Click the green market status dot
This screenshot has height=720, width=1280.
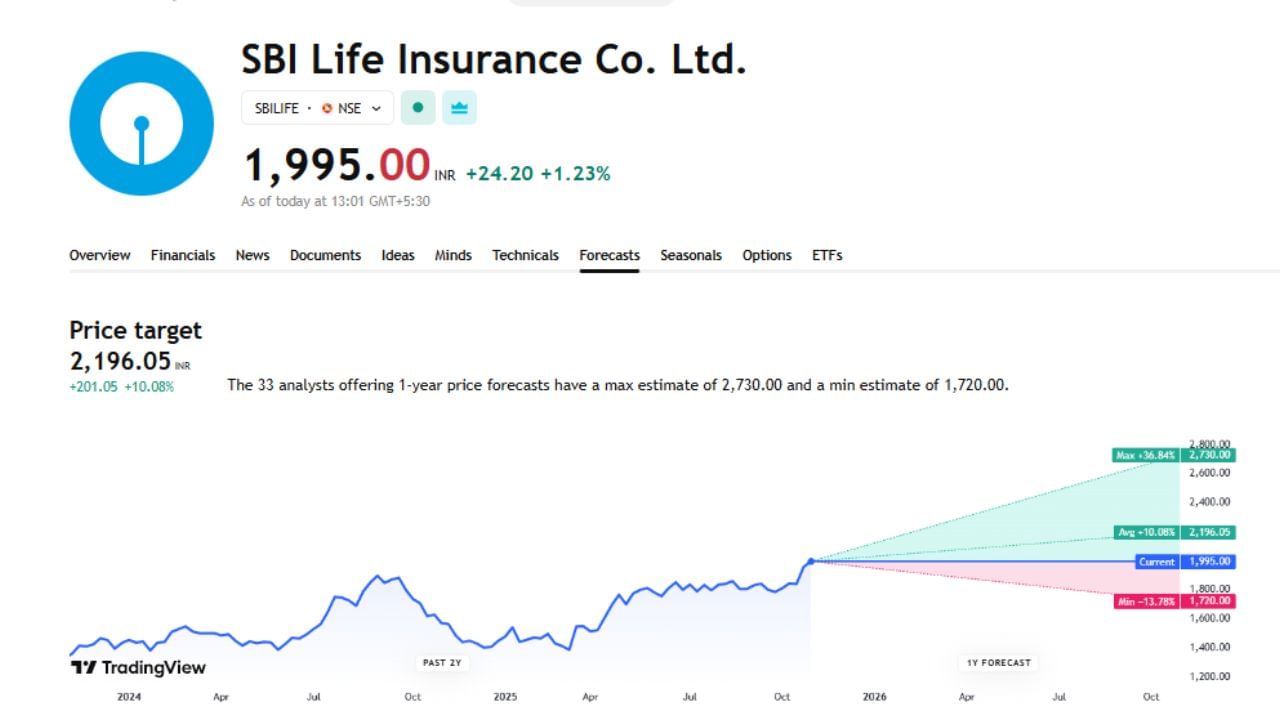pyautogui.click(x=417, y=107)
